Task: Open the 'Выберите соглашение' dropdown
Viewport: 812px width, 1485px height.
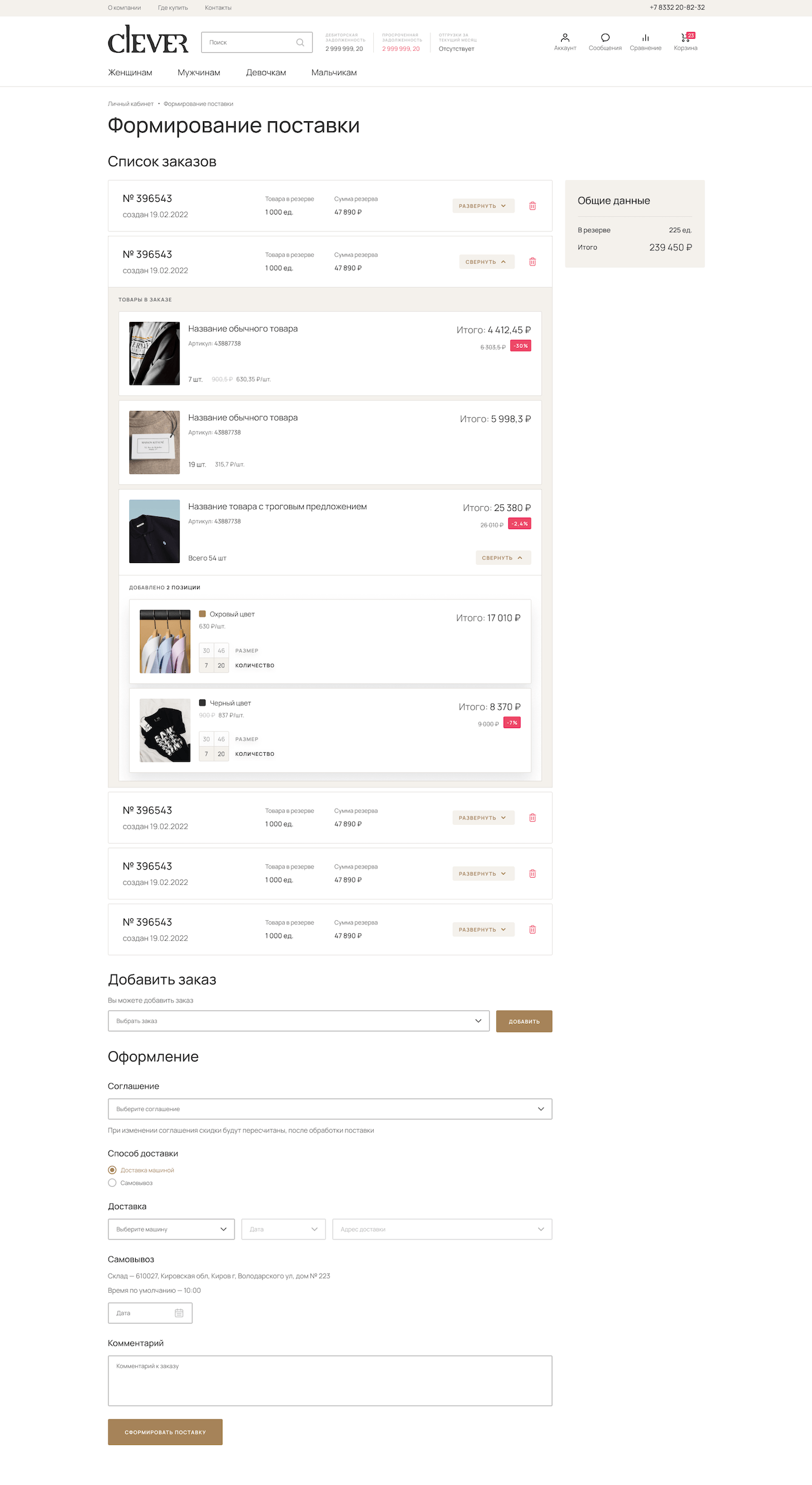Action: pyautogui.click(x=330, y=1109)
